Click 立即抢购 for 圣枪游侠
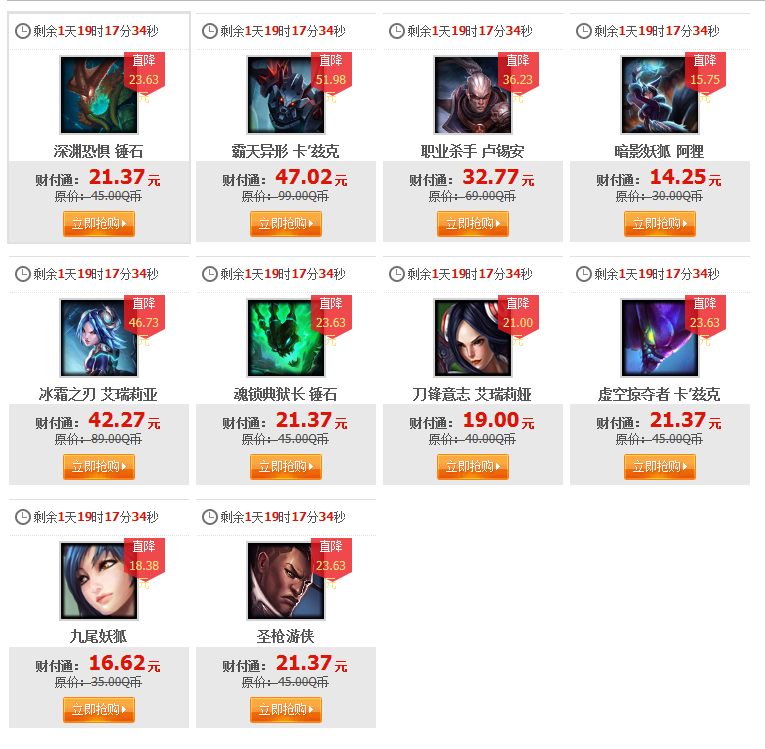Viewport: 765px width, 749px height. coord(286,710)
